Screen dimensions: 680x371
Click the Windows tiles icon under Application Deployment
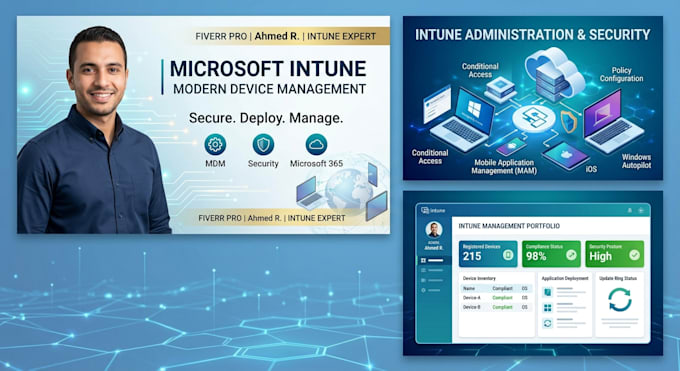(547, 308)
